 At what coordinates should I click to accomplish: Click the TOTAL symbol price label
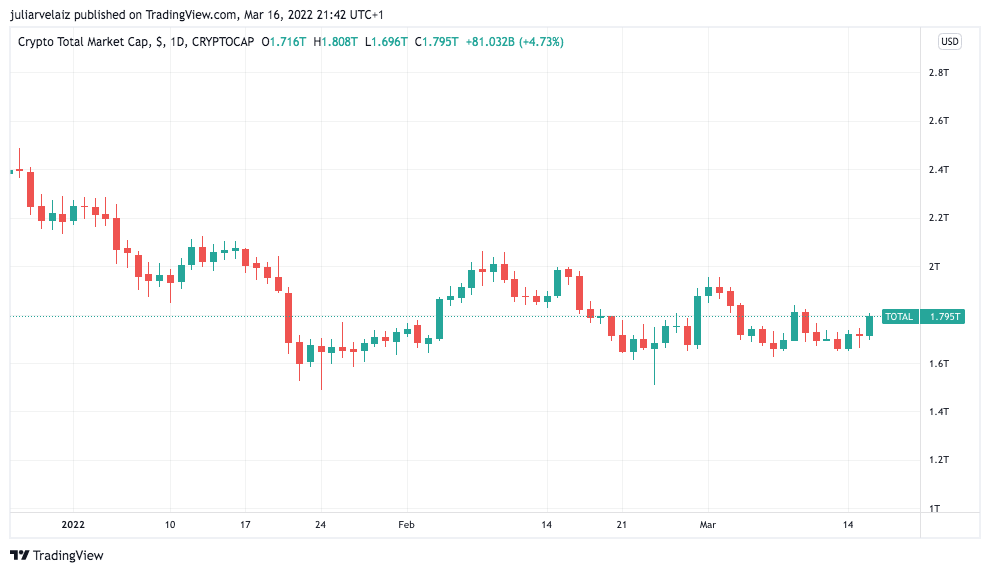pyautogui.click(x=899, y=317)
